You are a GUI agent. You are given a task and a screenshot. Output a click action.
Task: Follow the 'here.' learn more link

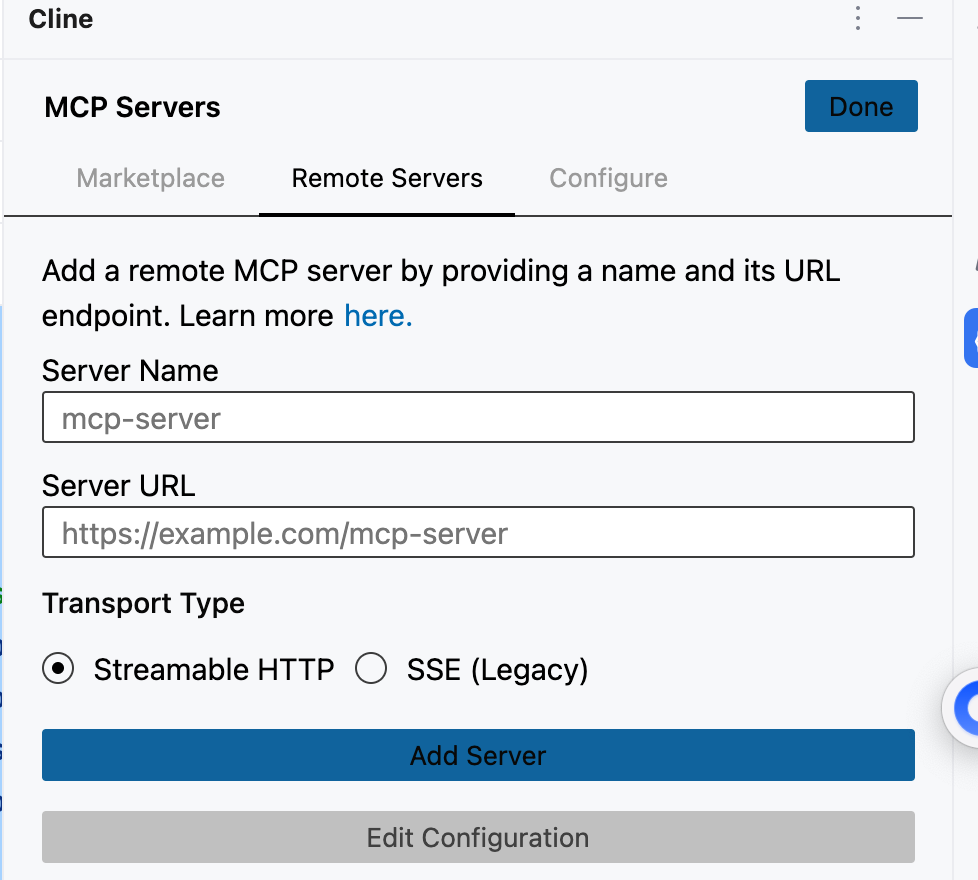[378, 316]
